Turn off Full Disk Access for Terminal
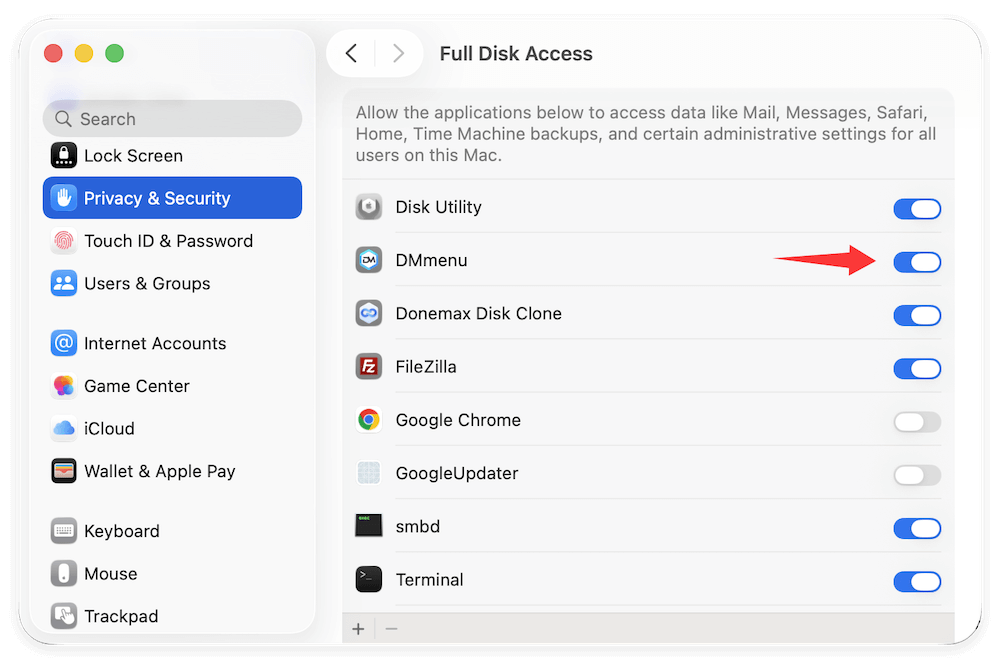This screenshot has width=1000, height=663. click(x=917, y=581)
